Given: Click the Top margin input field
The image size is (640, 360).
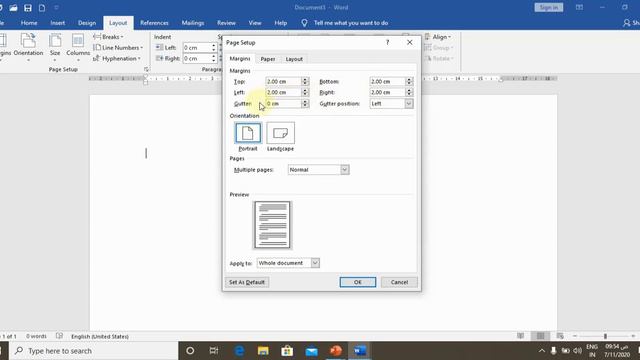Looking at the screenshot, I should point(283,82).
